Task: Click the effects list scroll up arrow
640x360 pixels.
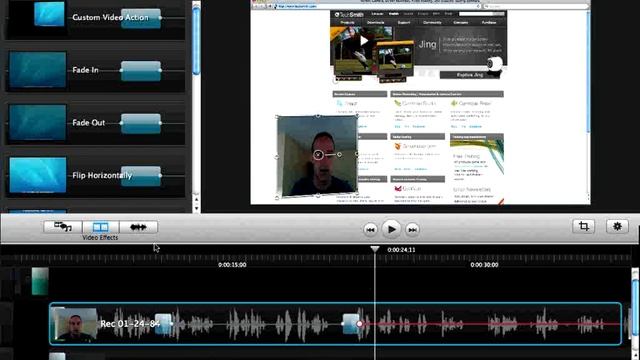Action: tap(196, 200)
